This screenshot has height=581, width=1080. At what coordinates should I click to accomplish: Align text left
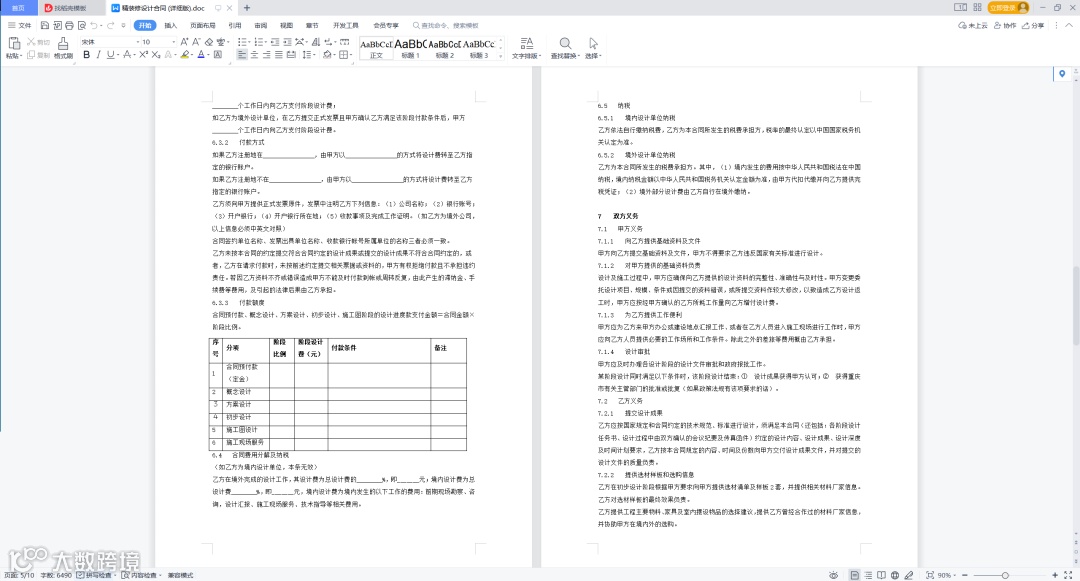coord(242,55)
